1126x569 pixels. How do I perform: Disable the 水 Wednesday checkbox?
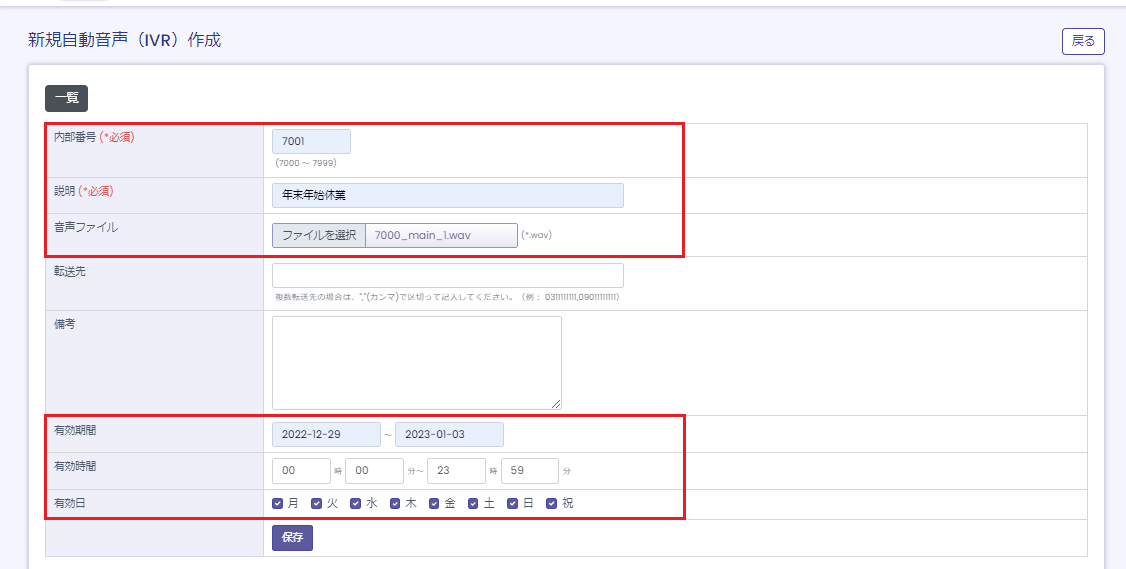(x=356, y=504)
